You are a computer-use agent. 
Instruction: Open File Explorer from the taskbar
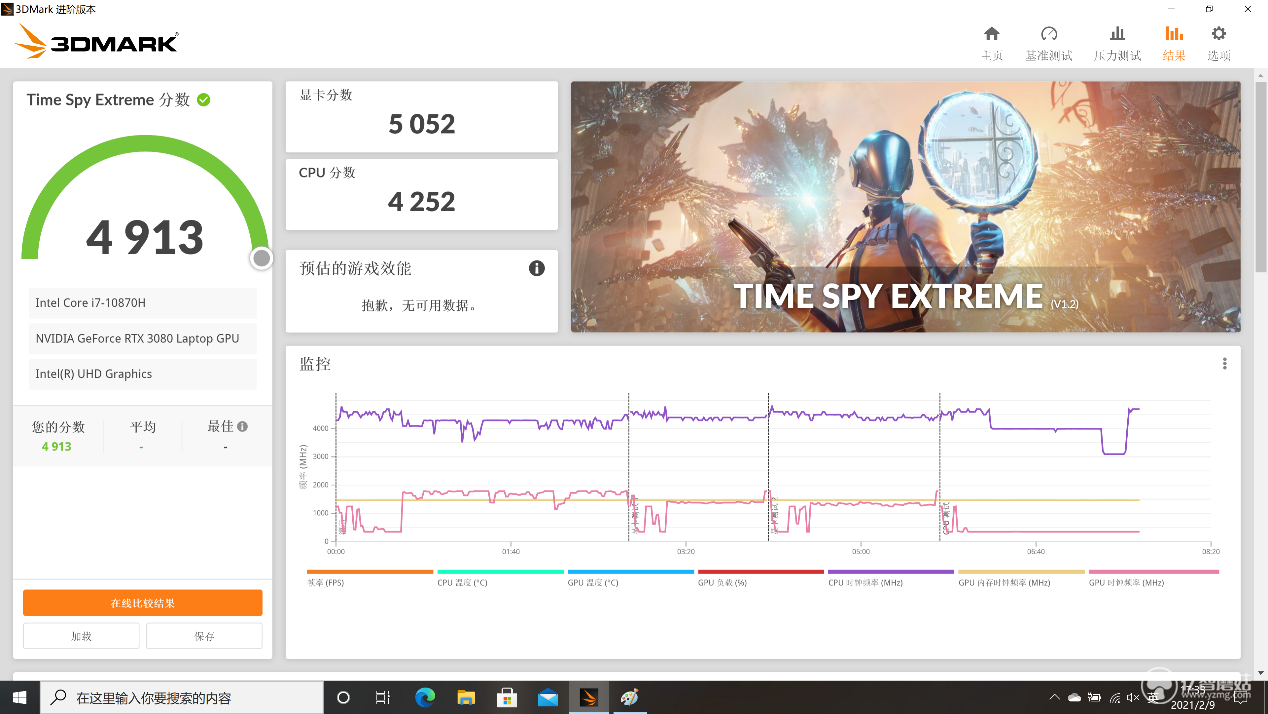coord(466,697)
